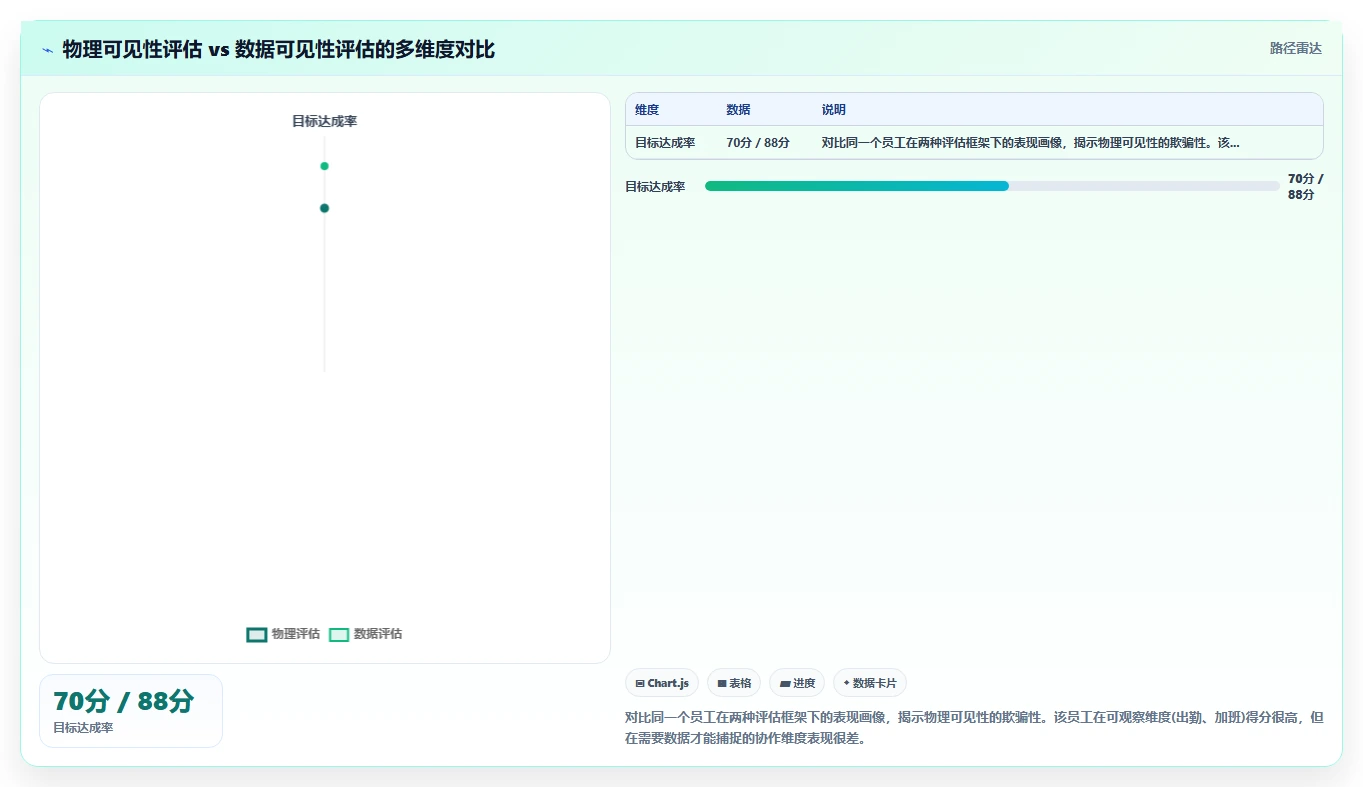This screenshot has width=1363, height=787.
Task: Click the bottom description paragraph
Action: point(974,728)
